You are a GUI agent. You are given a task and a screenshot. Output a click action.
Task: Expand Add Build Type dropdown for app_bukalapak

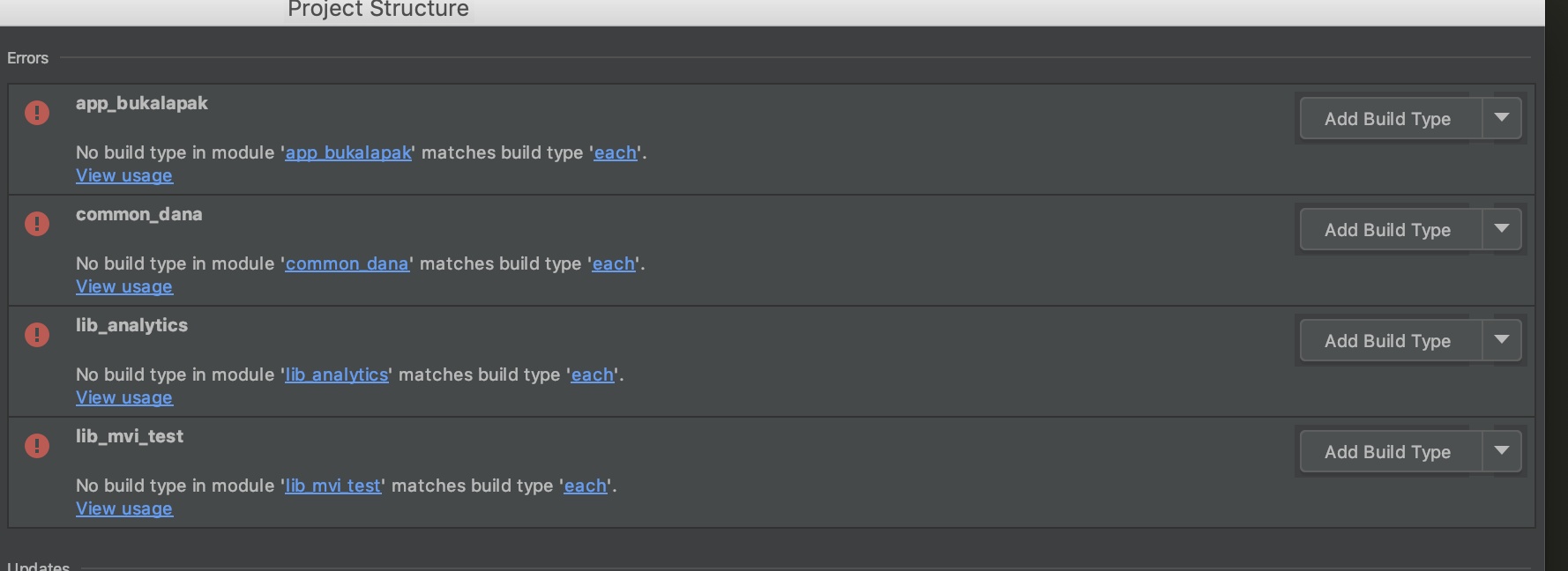(1501, 118)
